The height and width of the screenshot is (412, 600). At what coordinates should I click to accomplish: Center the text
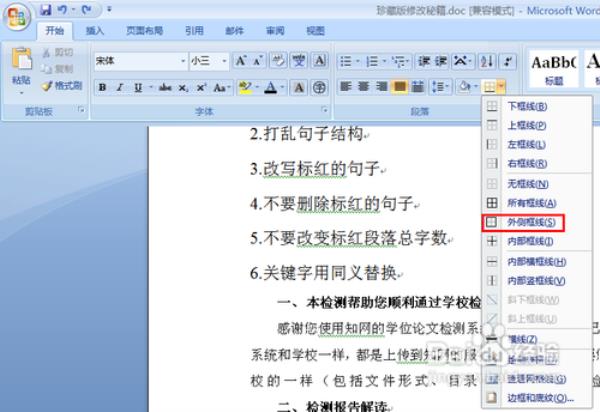coord(364,87)
